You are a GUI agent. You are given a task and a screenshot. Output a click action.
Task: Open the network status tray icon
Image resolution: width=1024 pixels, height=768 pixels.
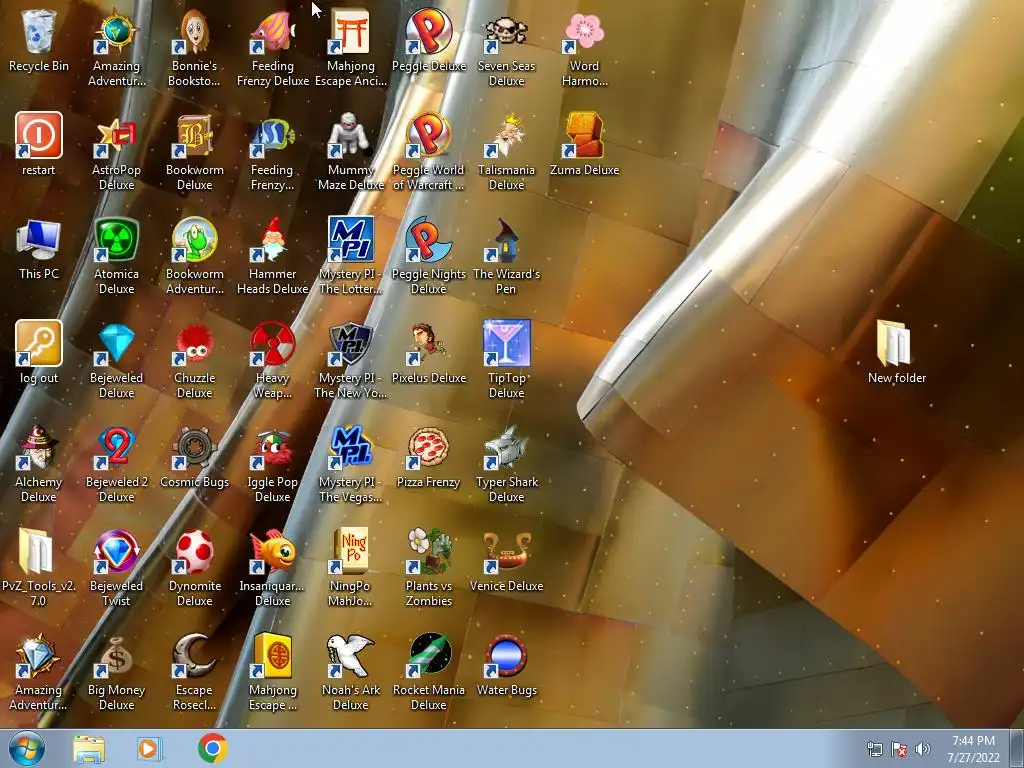[x=874, y=749]
